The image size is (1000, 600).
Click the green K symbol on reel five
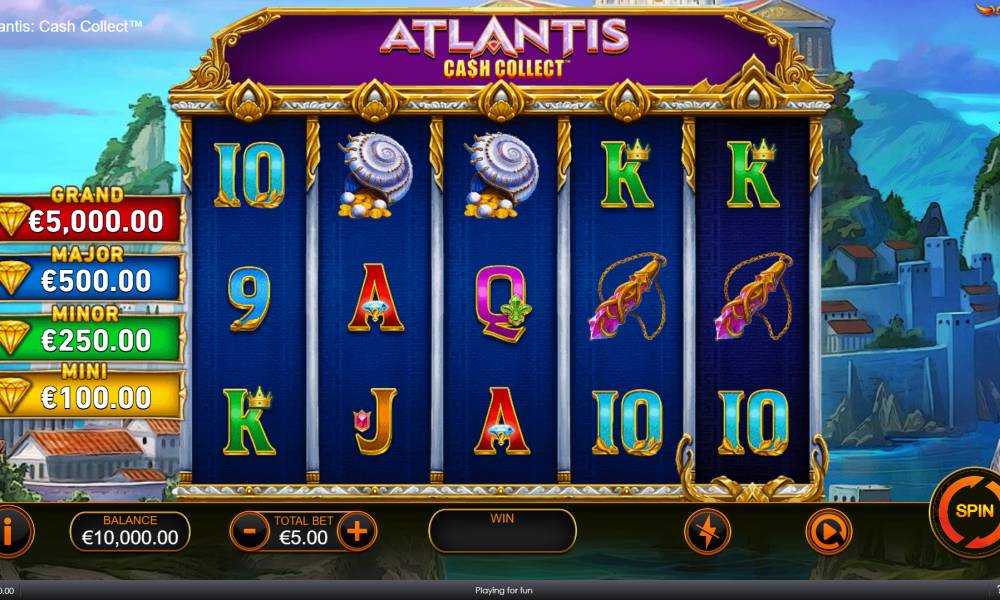pos(753,173)
